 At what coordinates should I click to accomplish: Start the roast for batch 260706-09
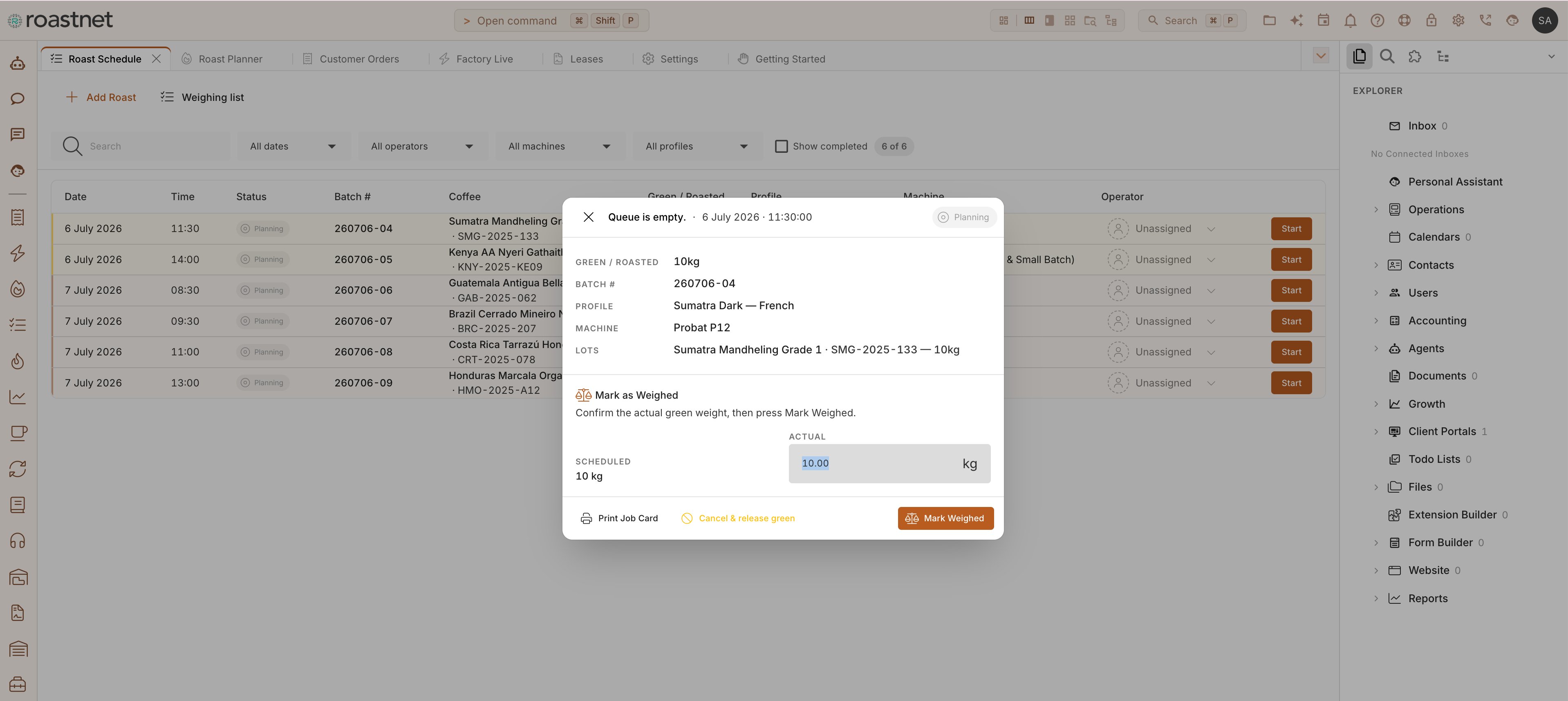(1291, 383)
